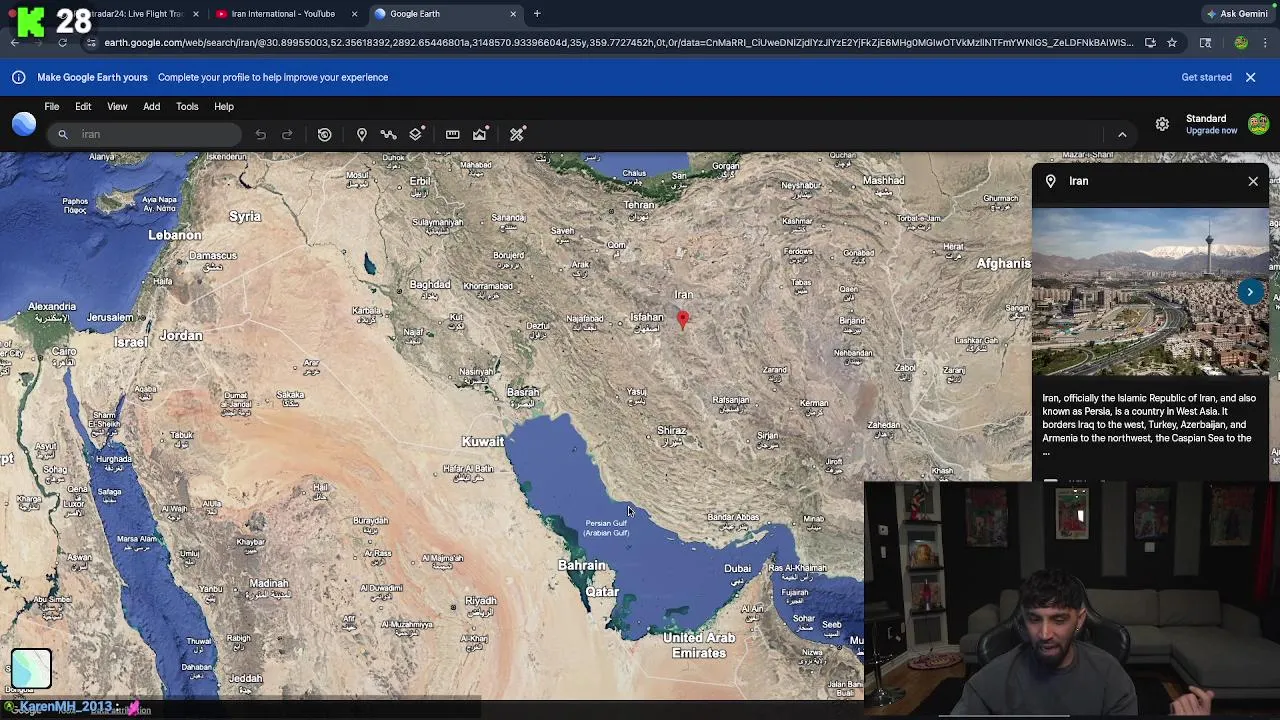The width and height of the screenshot is (1280, 720).
Task: Click the red Iran map pin
Action: (683, 320)
